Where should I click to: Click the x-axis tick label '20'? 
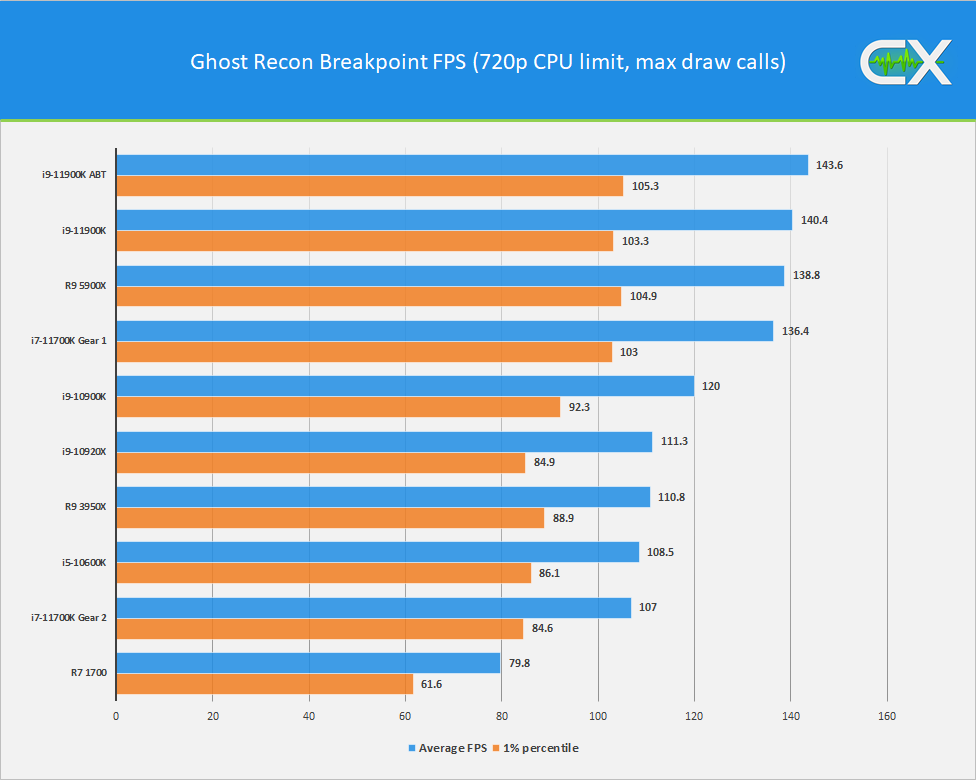(213, 717)
